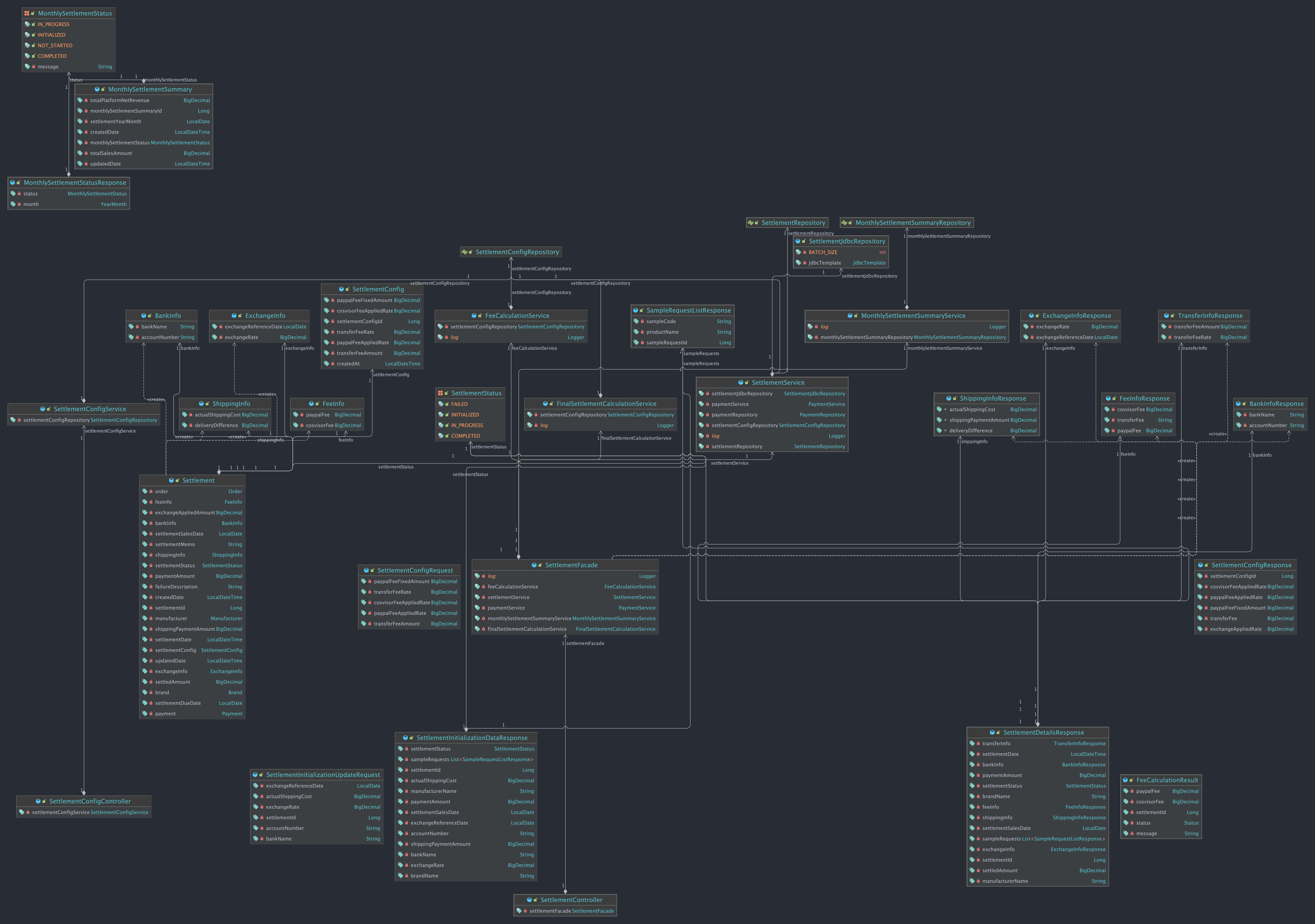Image resolution: width=1315 pixels, height=924 pixels.
Task: Click the class icon of SettlementController
Action: pos(530,900)
